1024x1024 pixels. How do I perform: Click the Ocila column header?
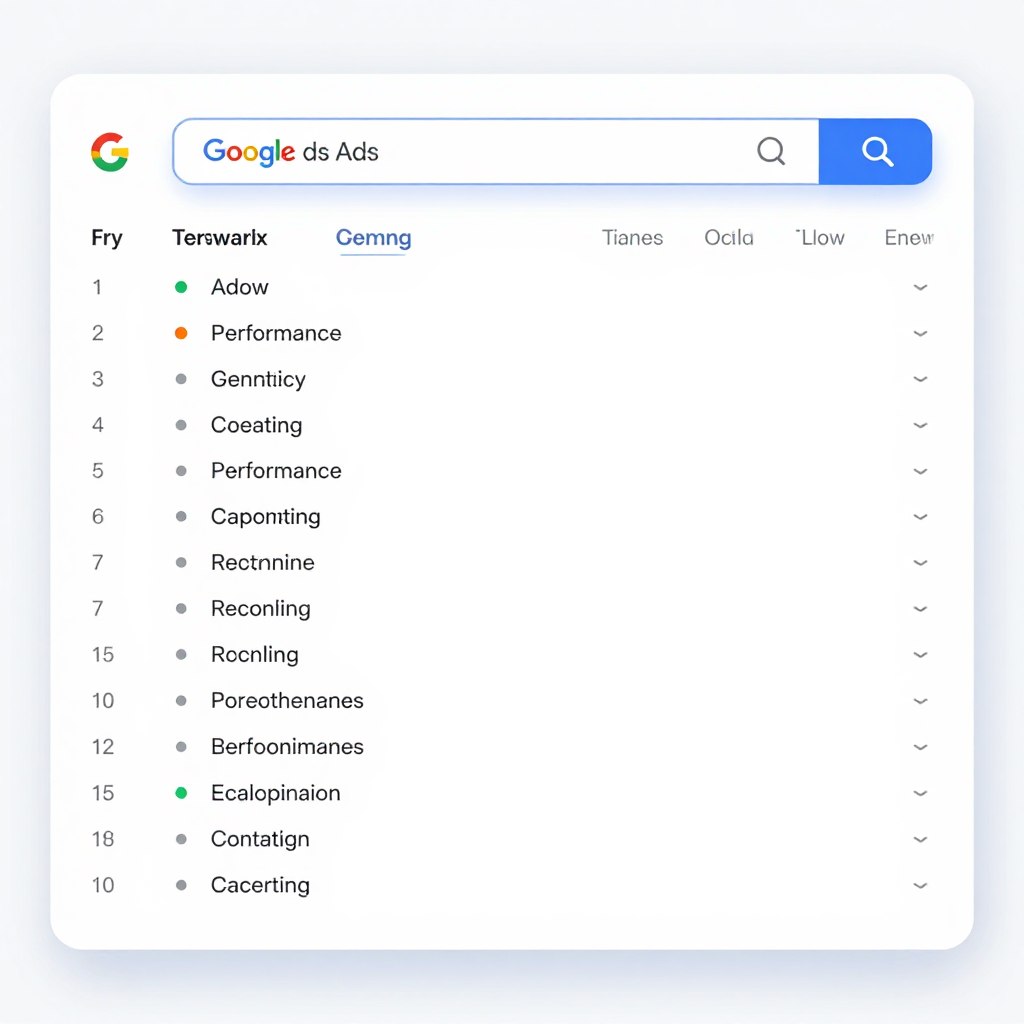(728, 238)
